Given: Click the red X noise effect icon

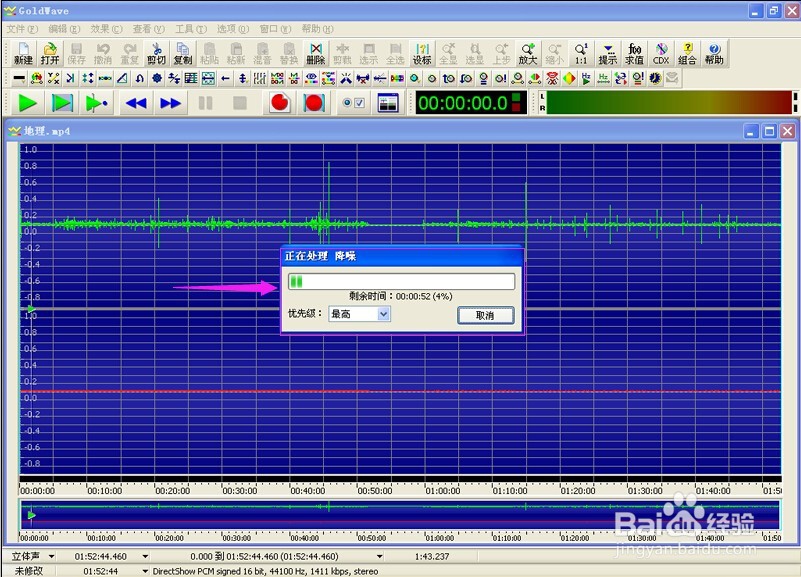Looking at the screenshot, I should point(552,78).
